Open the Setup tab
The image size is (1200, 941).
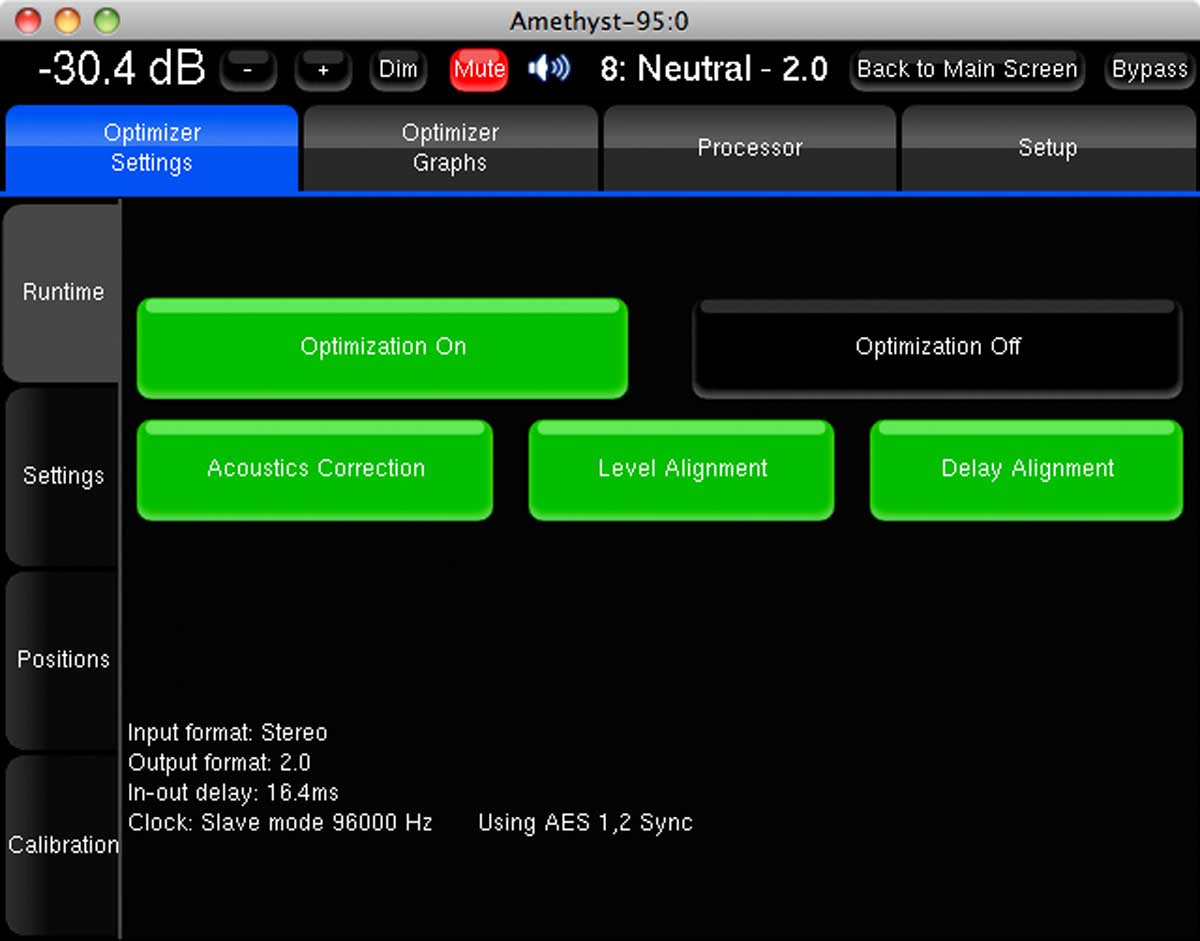[x=1047, y=148]
